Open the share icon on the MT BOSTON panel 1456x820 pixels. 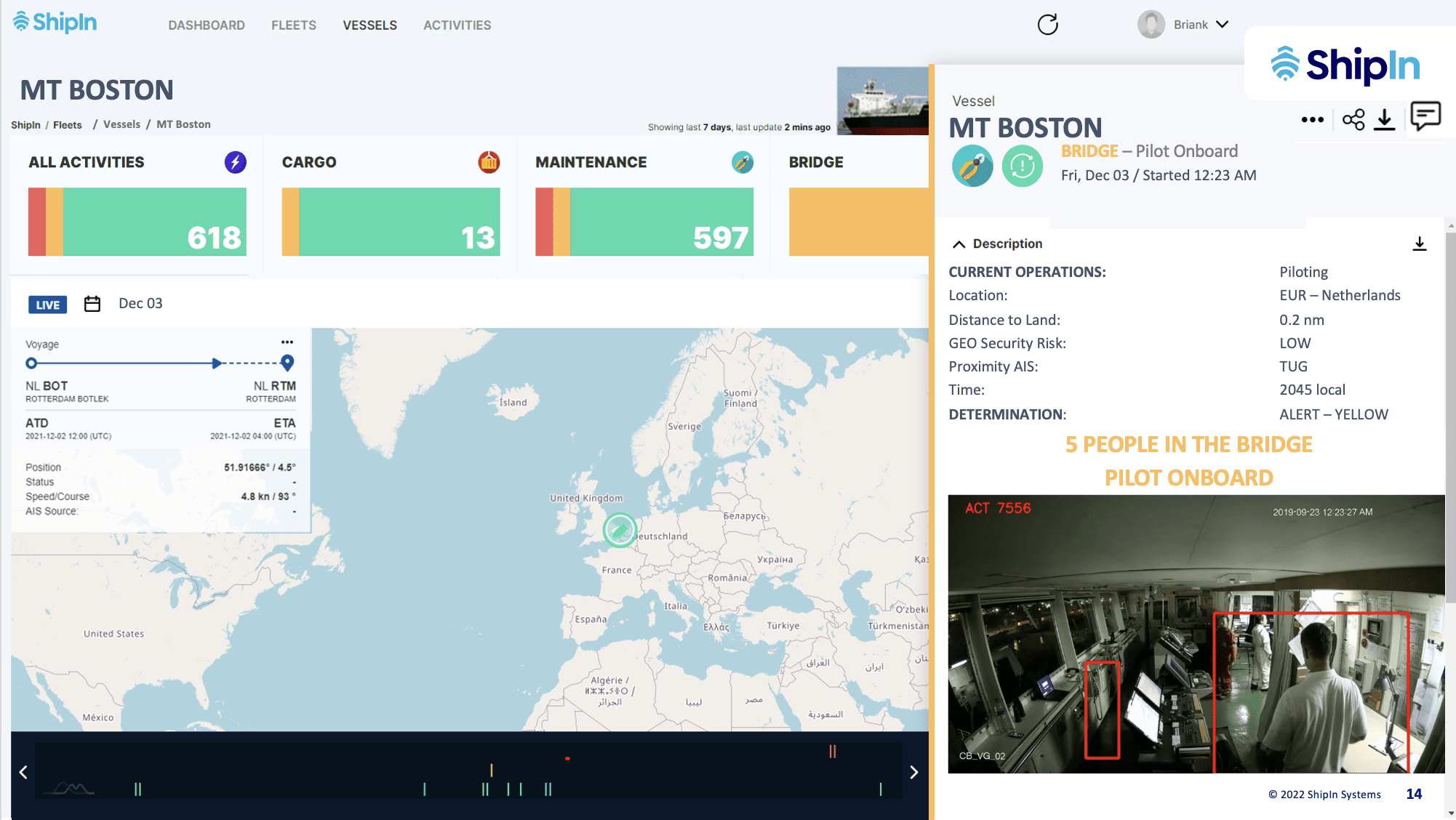(1353, 119)
